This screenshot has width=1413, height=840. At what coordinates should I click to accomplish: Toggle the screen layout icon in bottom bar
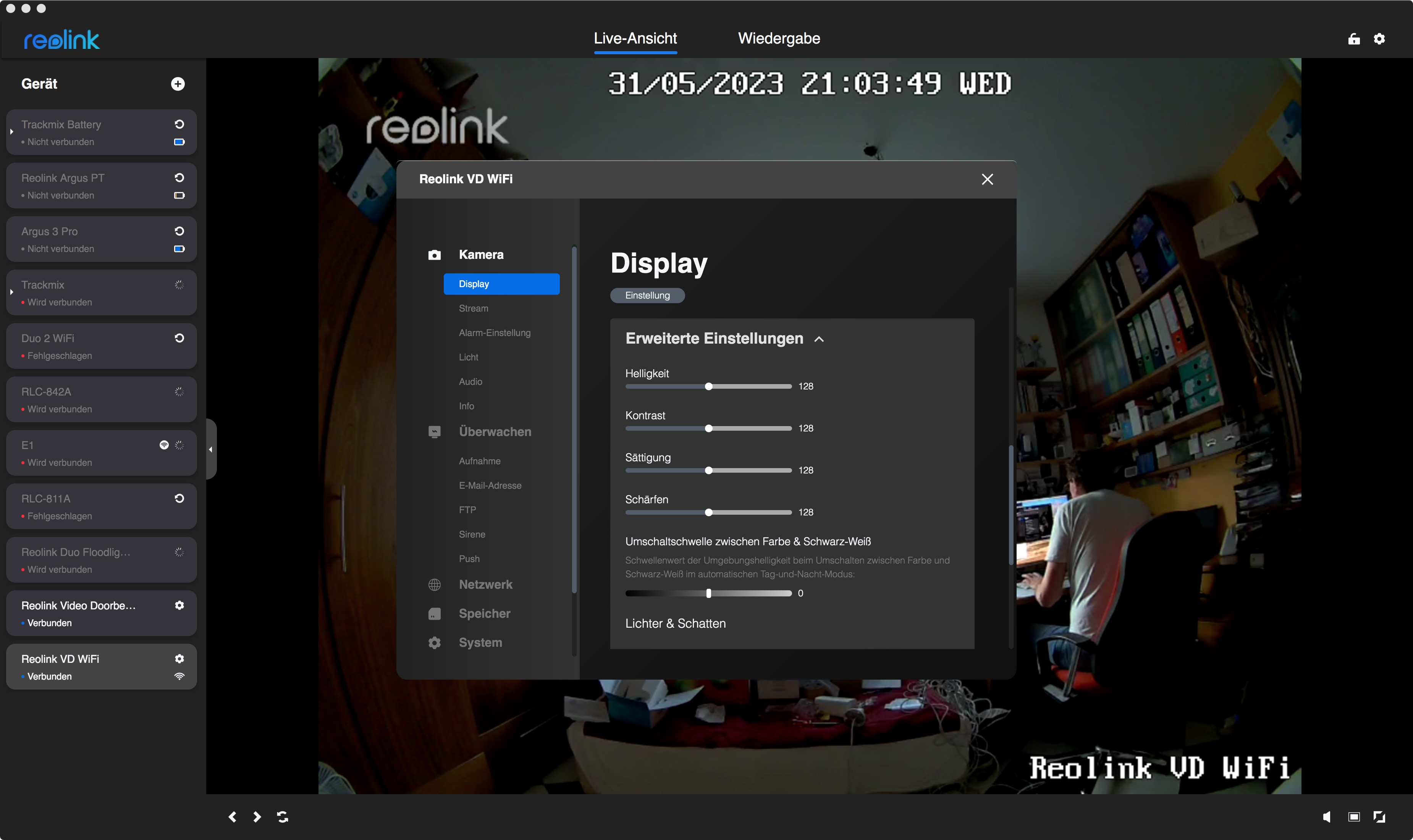coord(1353,816)
